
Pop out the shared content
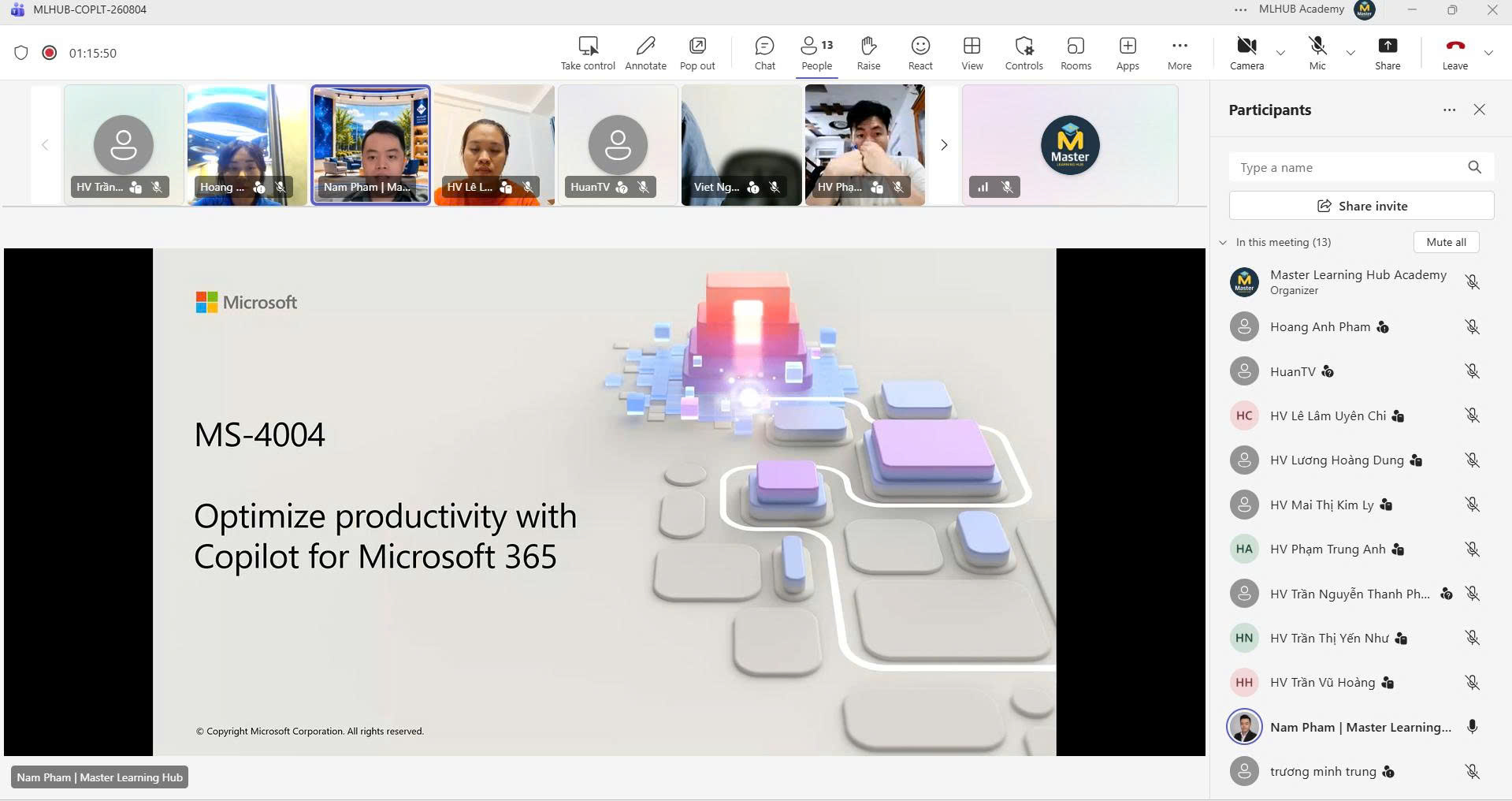[697, 53]
